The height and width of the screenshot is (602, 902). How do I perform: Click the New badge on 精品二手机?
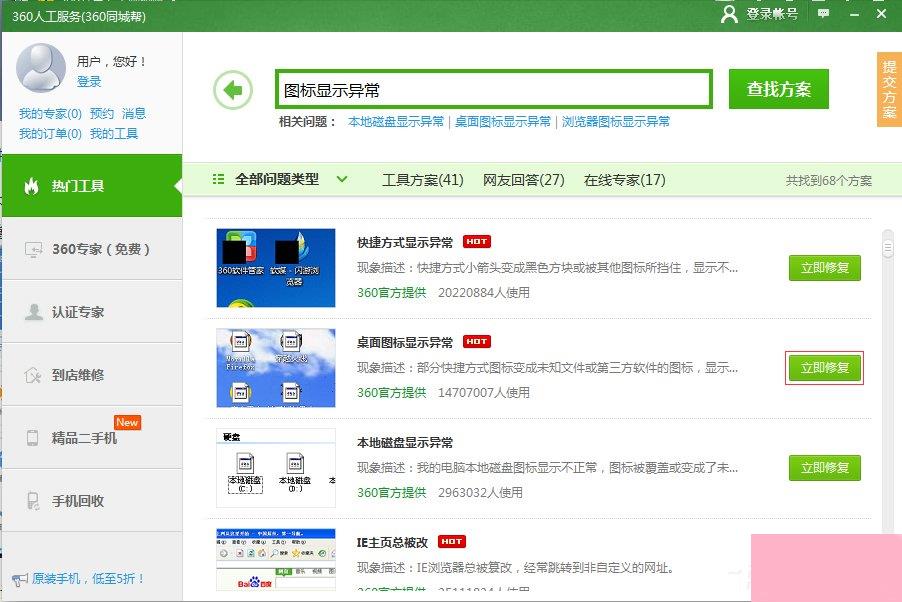click(x=127, y=422)
